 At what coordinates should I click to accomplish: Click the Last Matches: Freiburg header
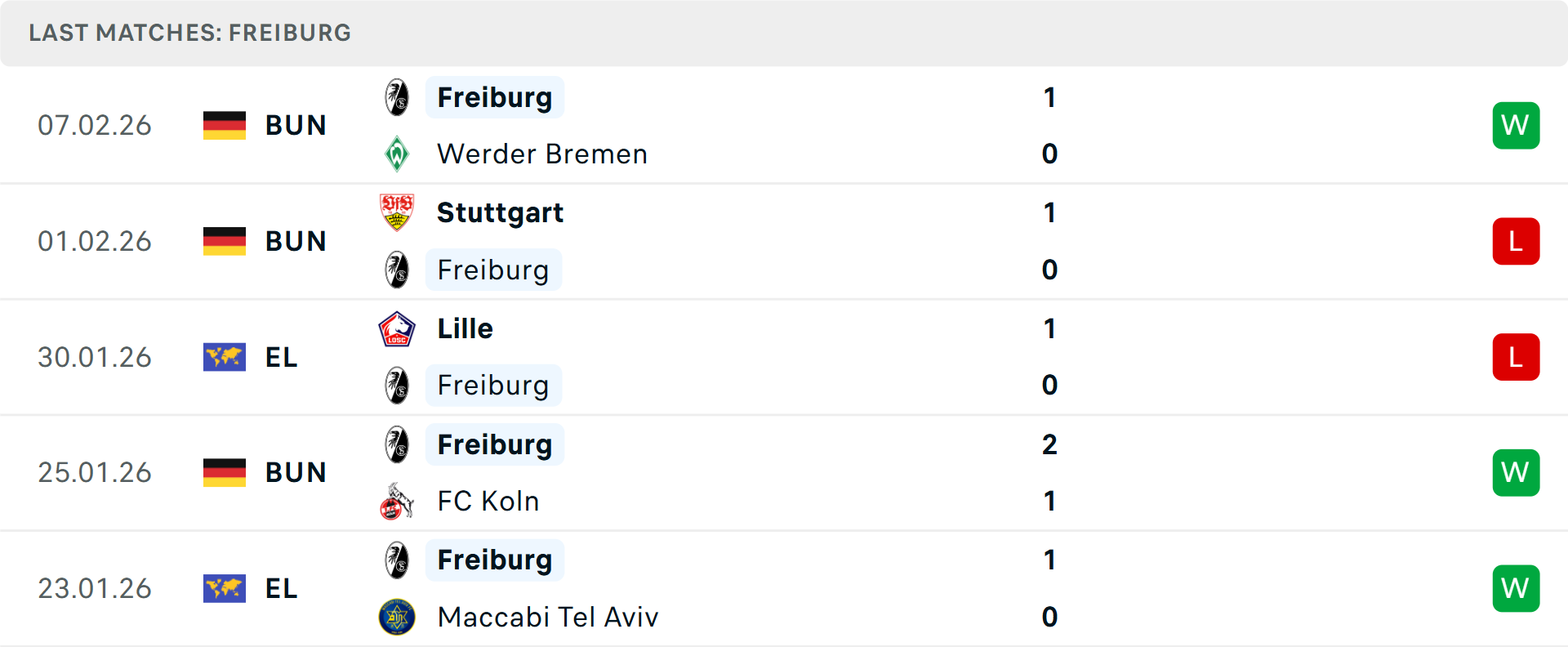[x=189, y=33]
